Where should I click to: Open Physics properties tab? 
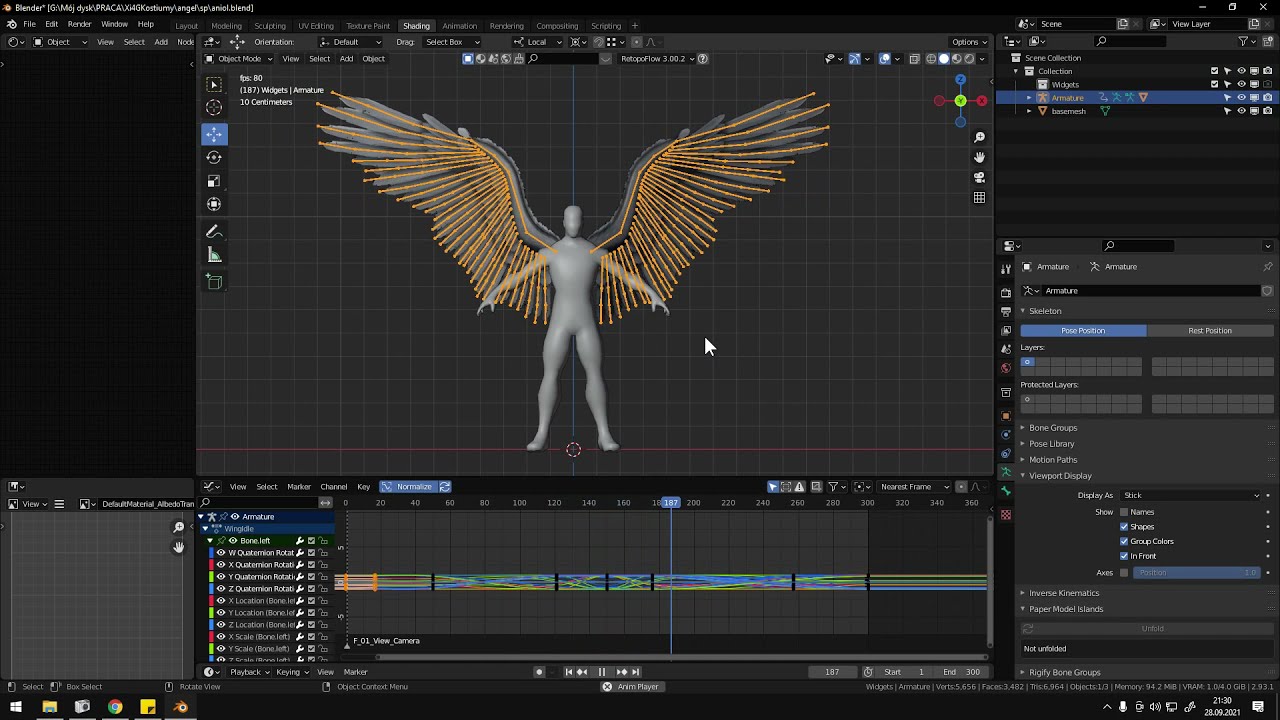(x=1006, y=435)
